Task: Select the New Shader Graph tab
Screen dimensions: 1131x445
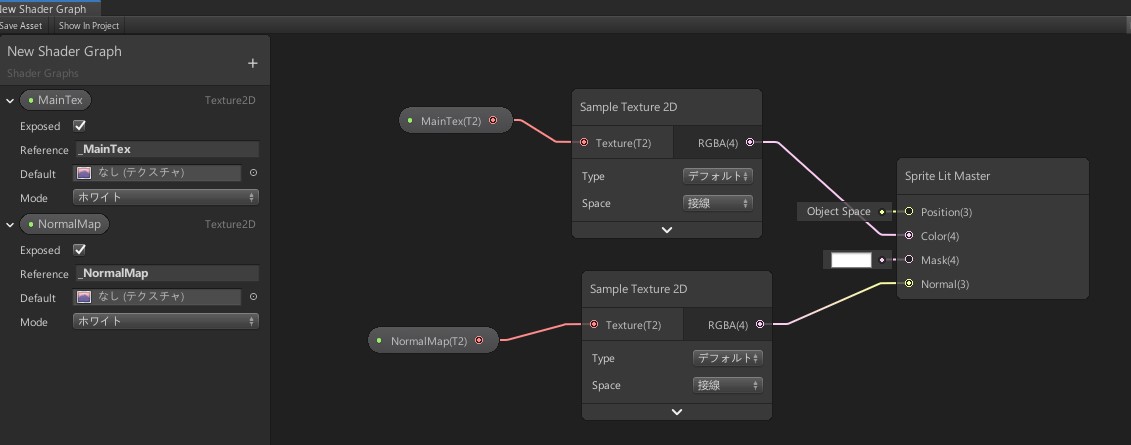Action: pos(45,9)
